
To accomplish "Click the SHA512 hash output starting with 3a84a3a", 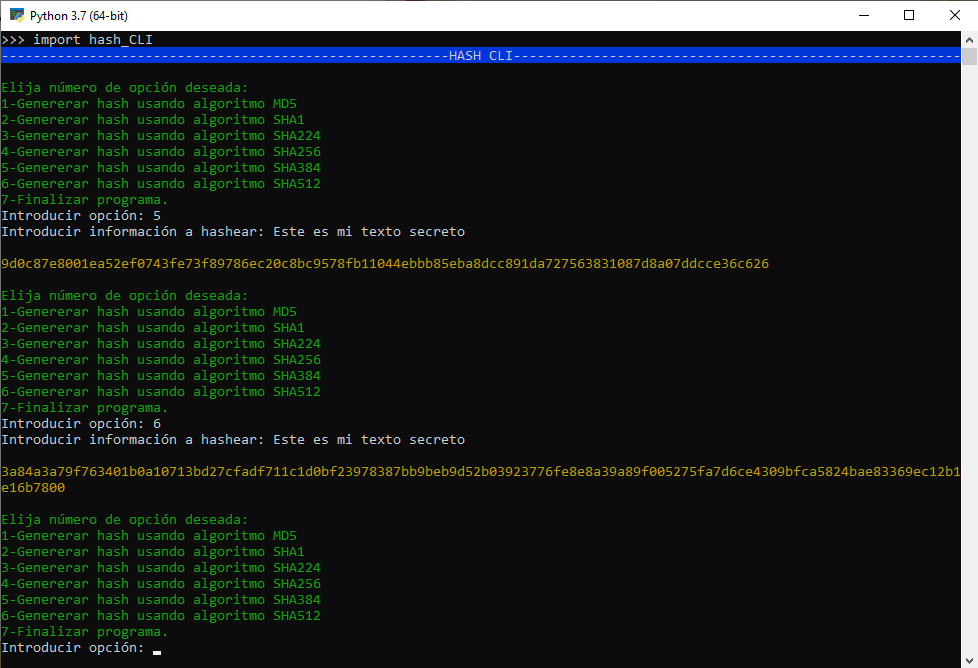I will (x=480, y=472).
